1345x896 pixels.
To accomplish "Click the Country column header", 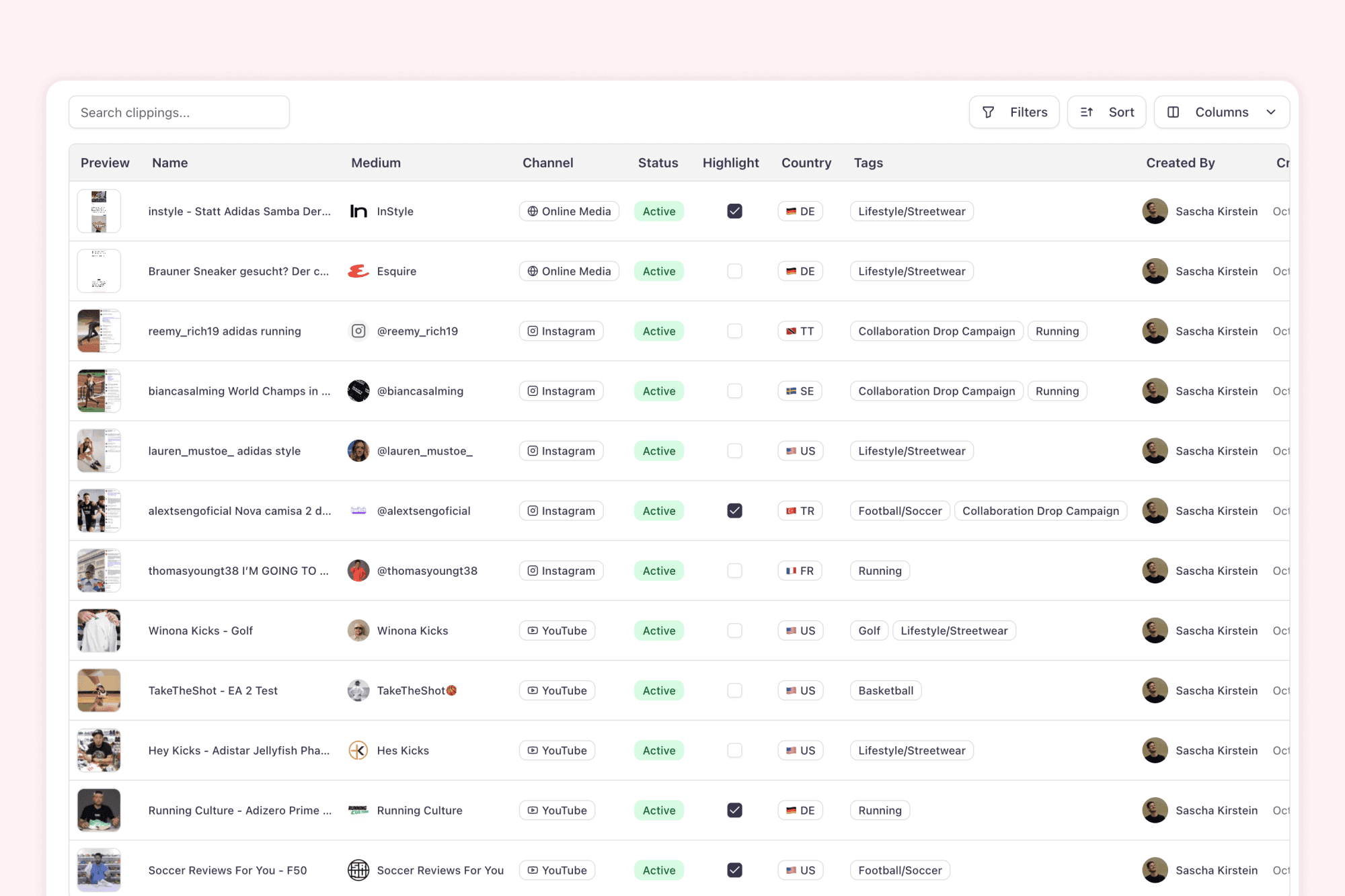I will coord(806,163).
